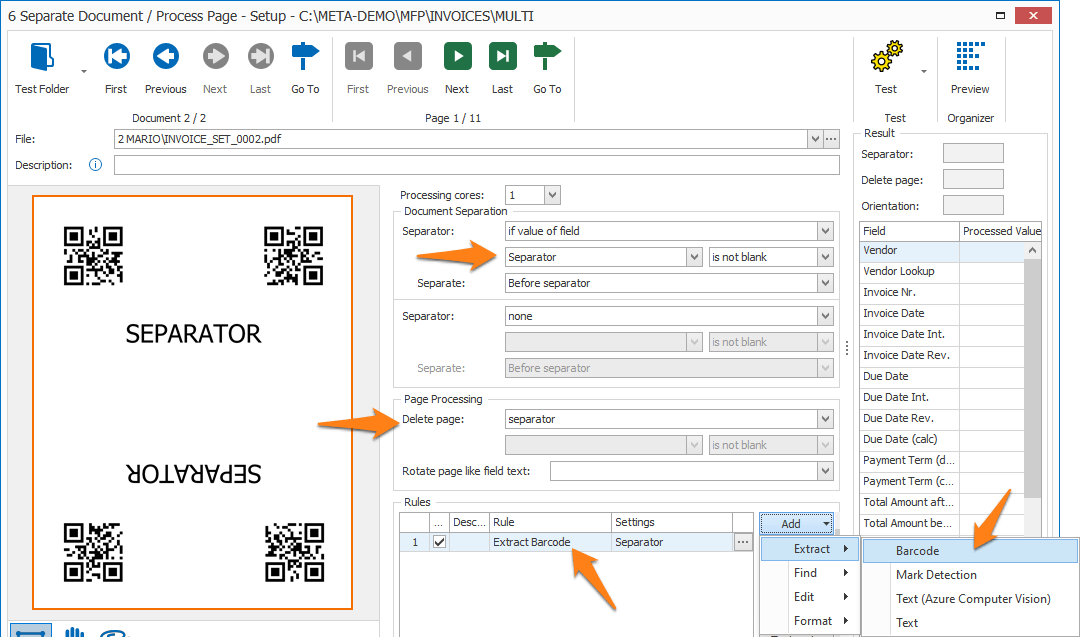Jump to Previous page

[407, 56]
